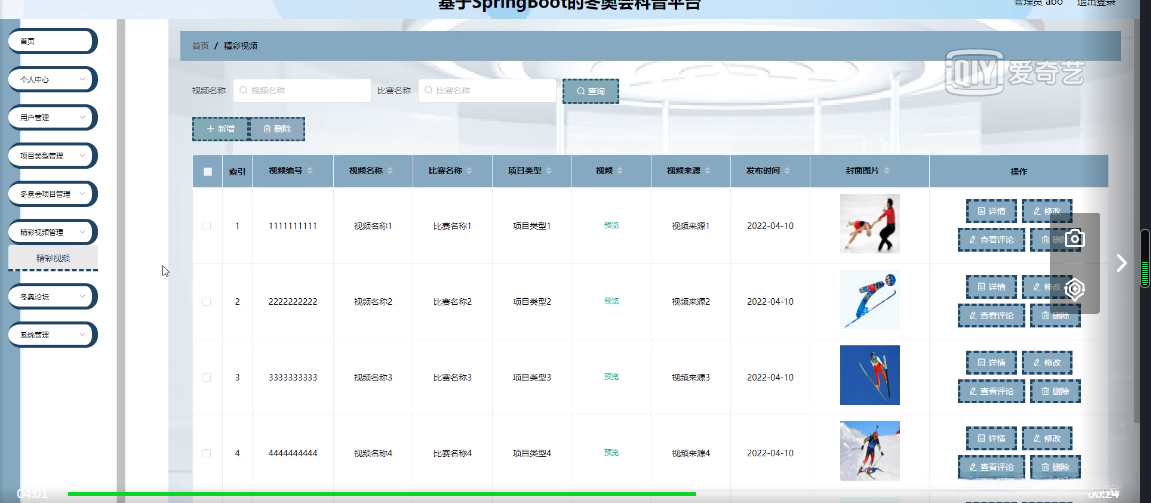Click the sort arrows in 发布时间 column header
1151x503 pixels.
pos(787,171)
